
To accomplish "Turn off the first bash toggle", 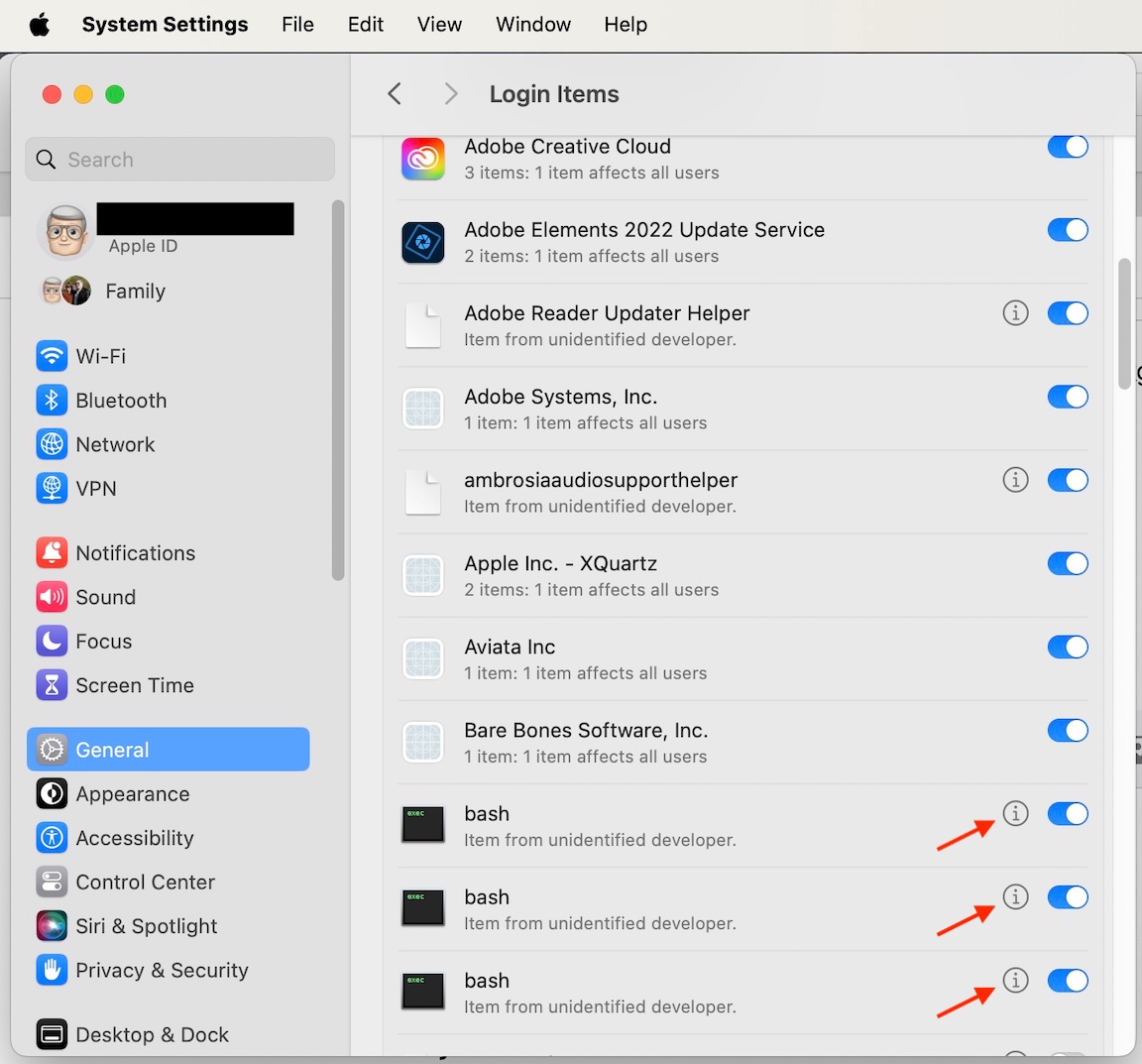I will pos(1068,813).
